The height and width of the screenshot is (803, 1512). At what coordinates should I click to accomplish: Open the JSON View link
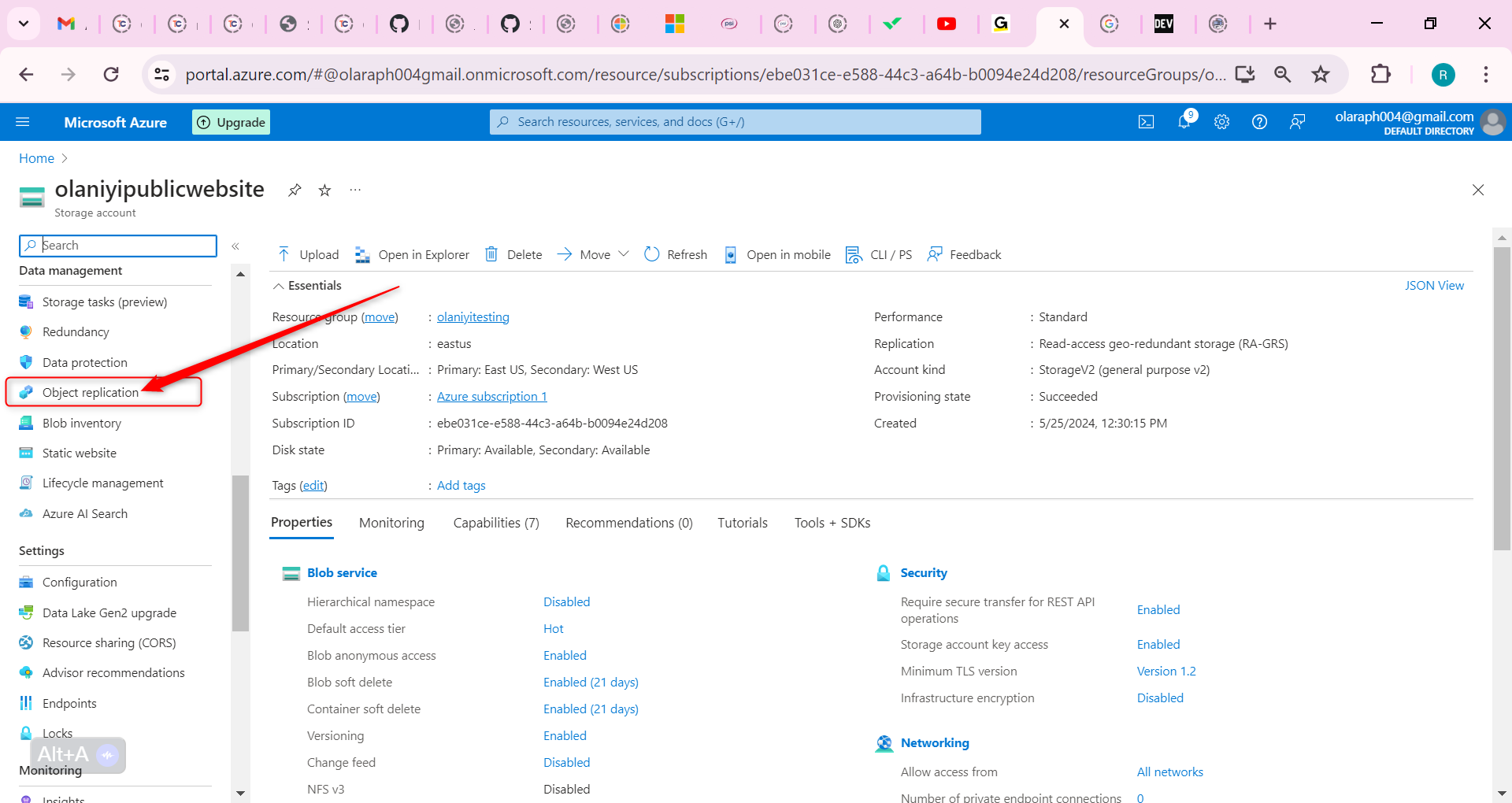[x=1434, y=286]
